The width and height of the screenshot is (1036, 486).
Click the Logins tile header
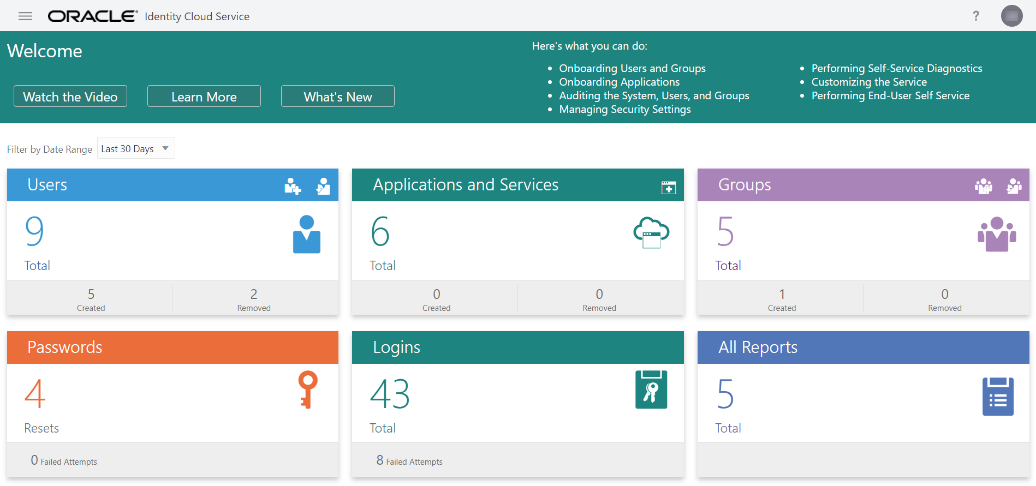(x=517, y=347)
